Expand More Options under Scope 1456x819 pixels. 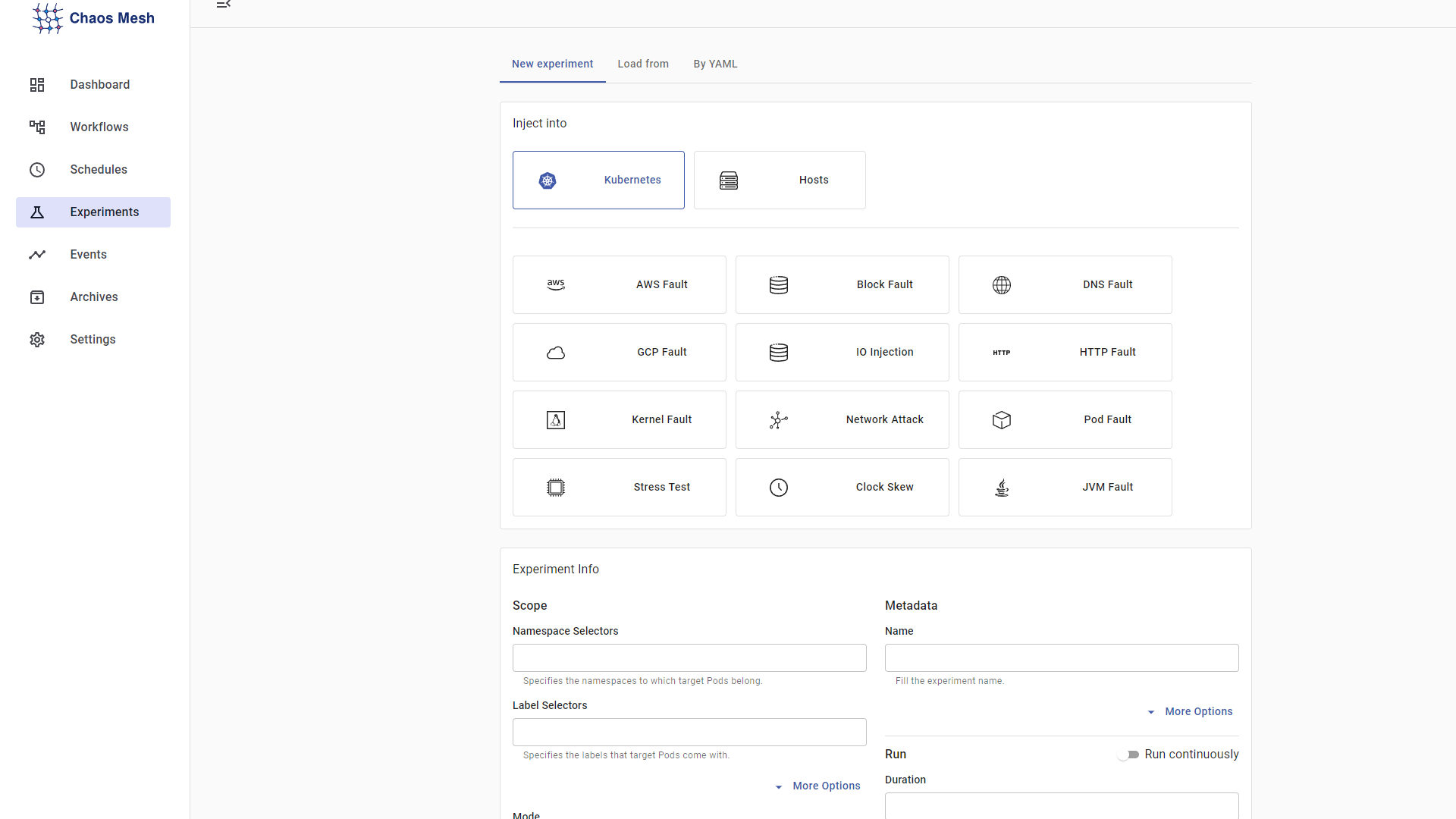click(818, 786)
